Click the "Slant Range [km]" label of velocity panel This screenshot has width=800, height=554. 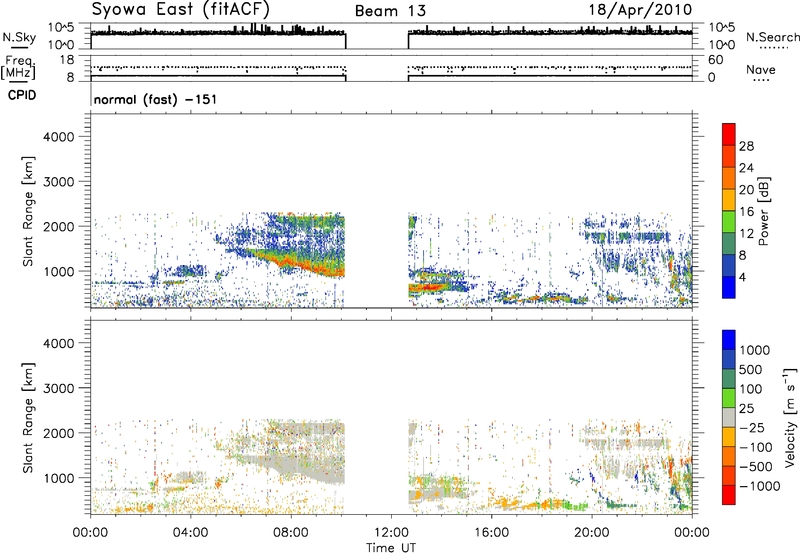[x=29, y=417]
